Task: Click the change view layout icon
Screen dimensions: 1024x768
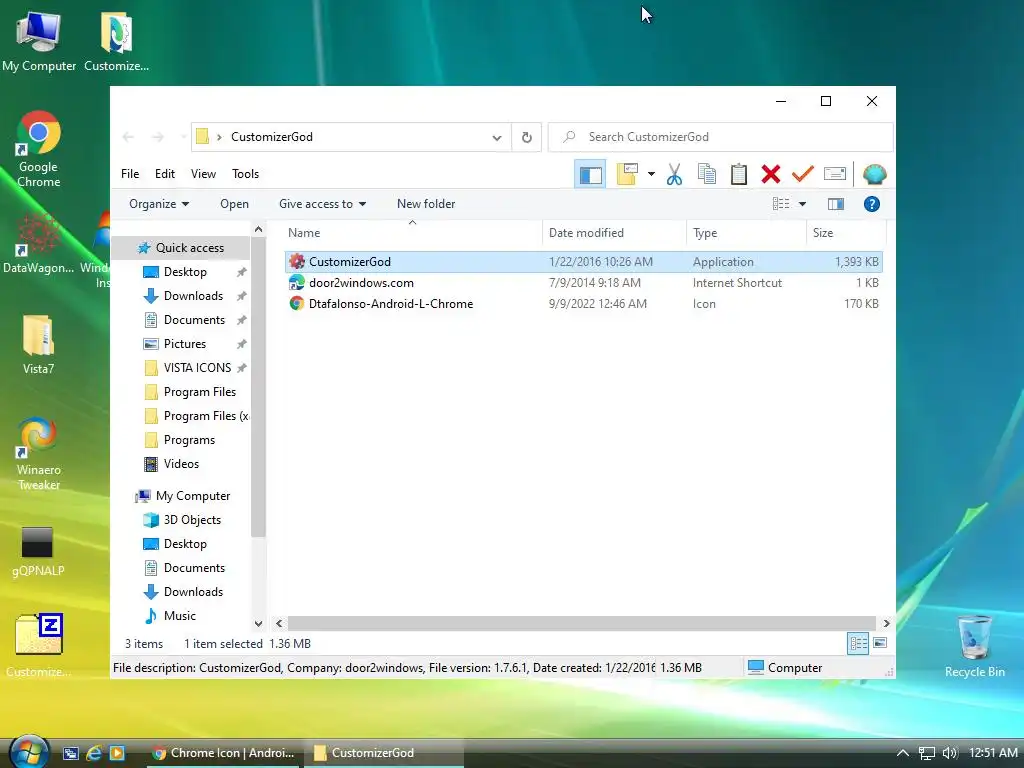Action: pyautogui.click(x=781, y=204)
